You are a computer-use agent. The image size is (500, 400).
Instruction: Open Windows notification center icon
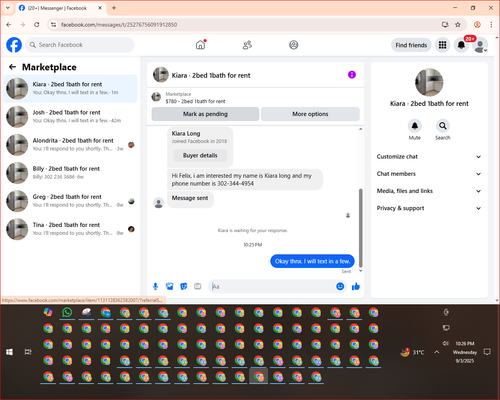[487, 352]
